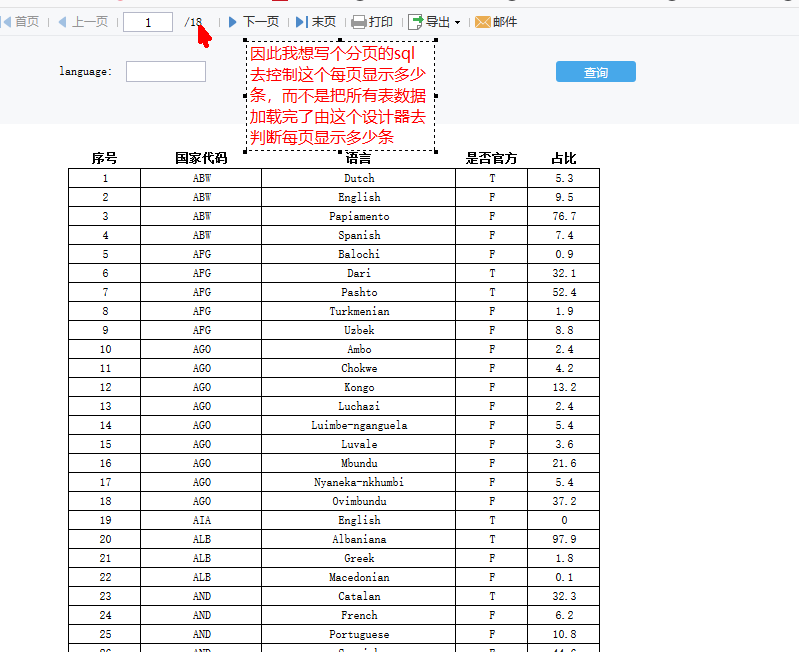Click the 邮件 text label

click(x=505, y=22)
